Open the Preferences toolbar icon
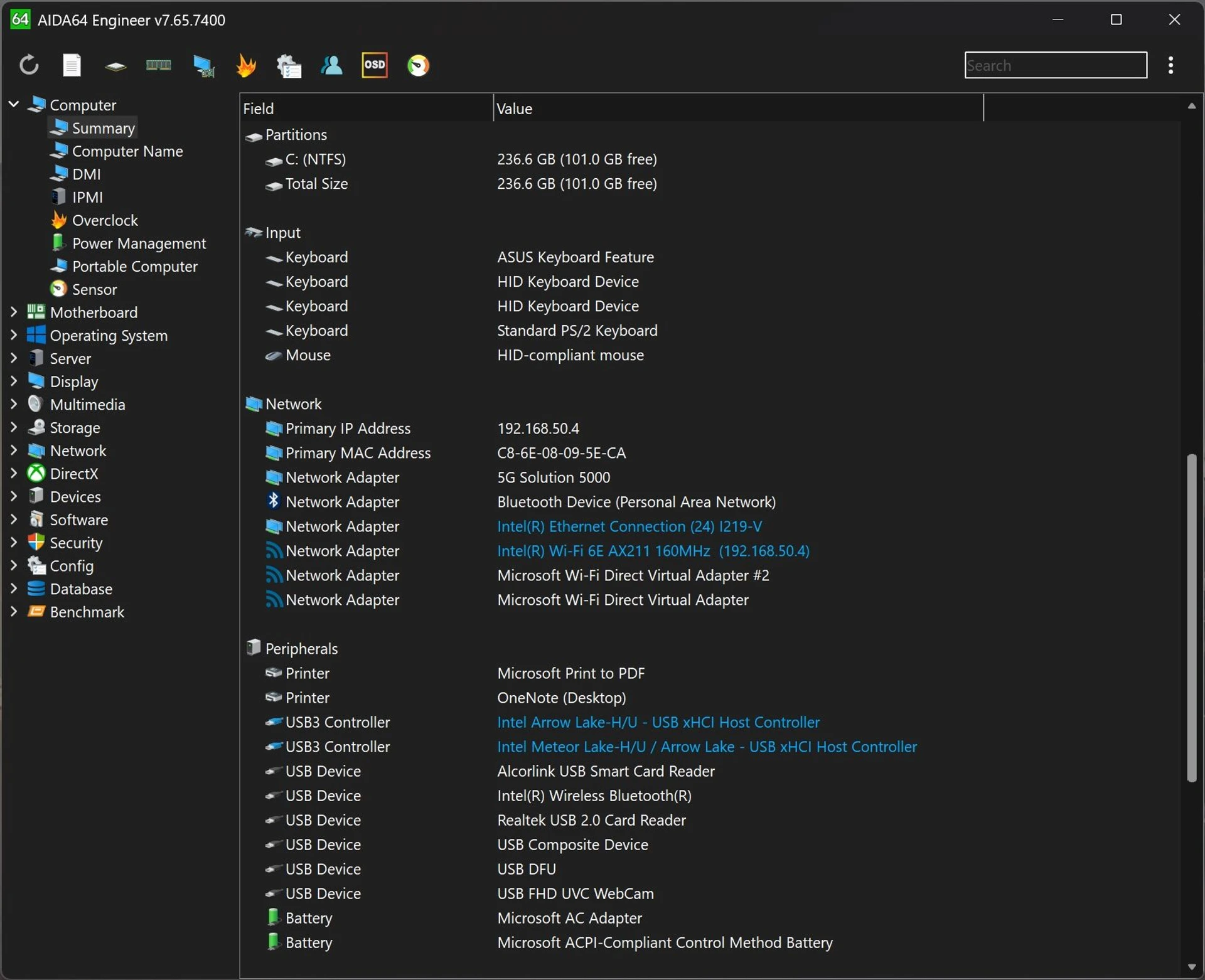This screenshot has height=980, width=1205. point(289,66)
